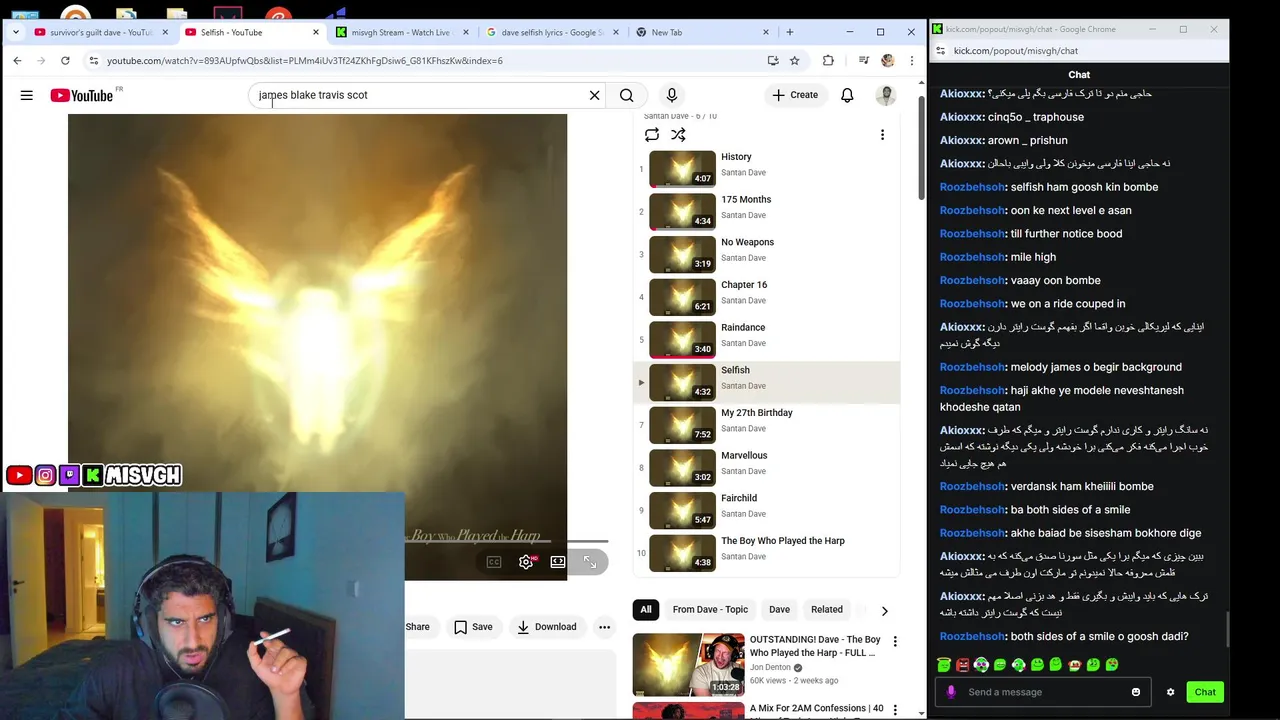Viewport: 1280px width, 720px height.
Task: Show more filter chips with right arrow
Action: [x=884, y=610]
